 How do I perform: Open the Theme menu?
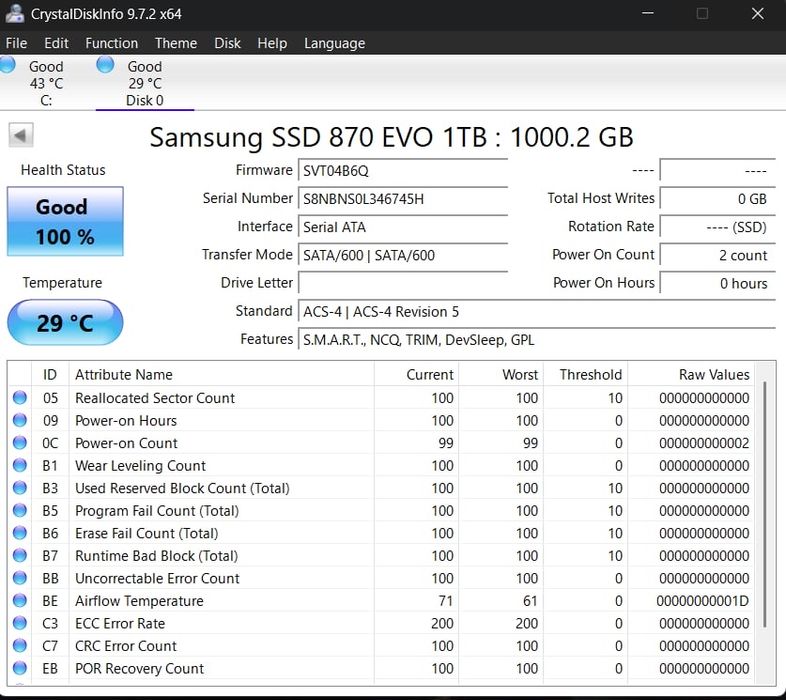[175, 43]
